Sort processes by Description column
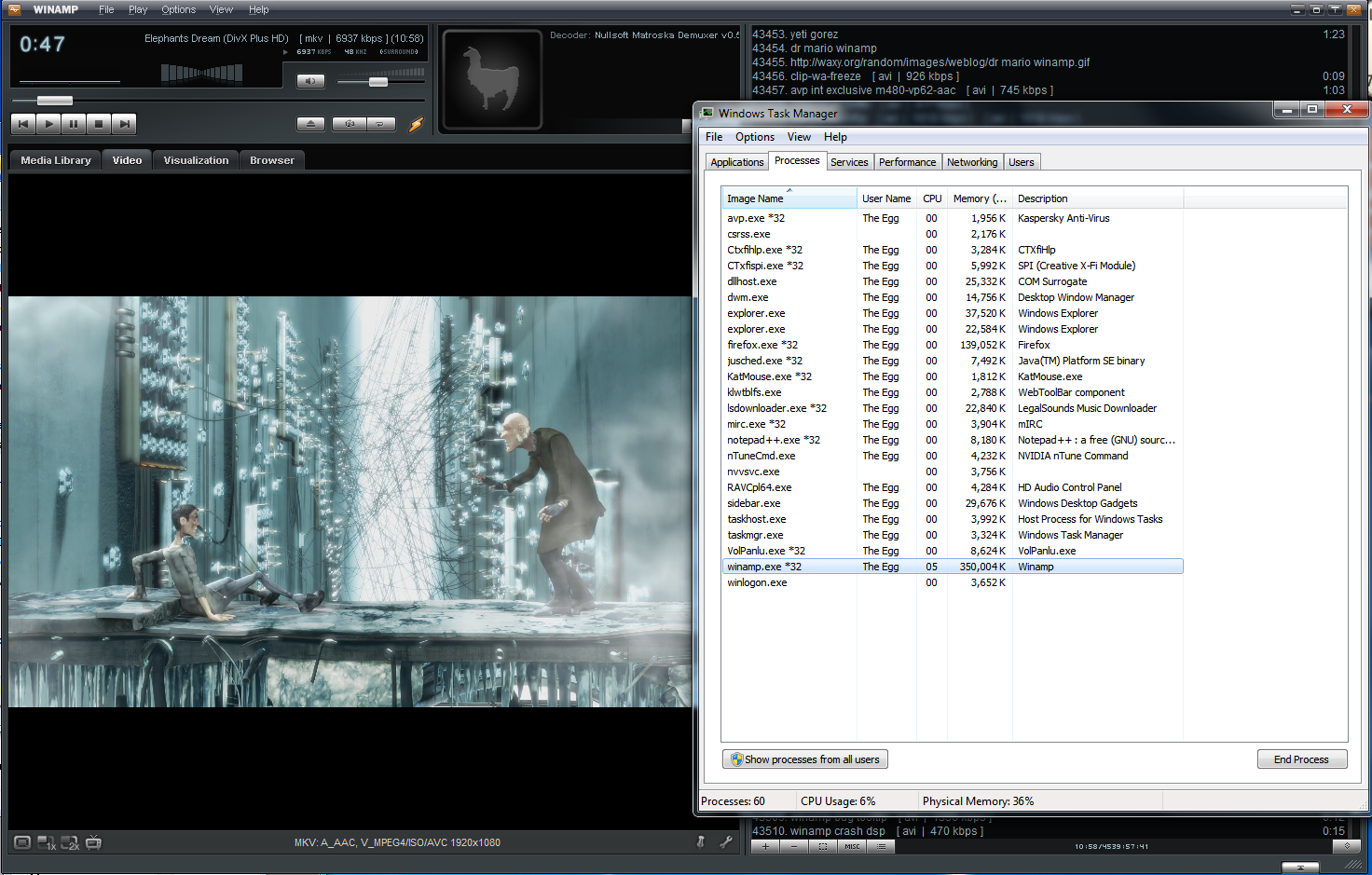1372x875 pixels. point(1098,198)
